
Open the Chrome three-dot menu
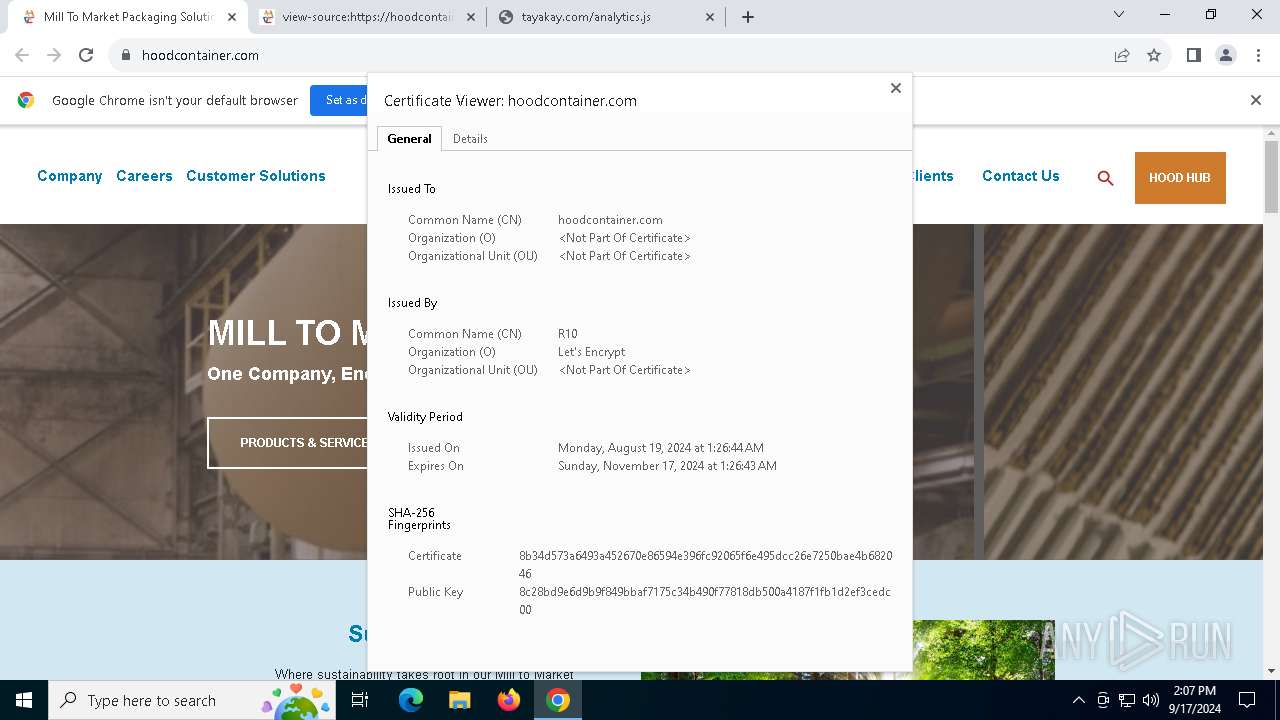tap(1258, 55)
